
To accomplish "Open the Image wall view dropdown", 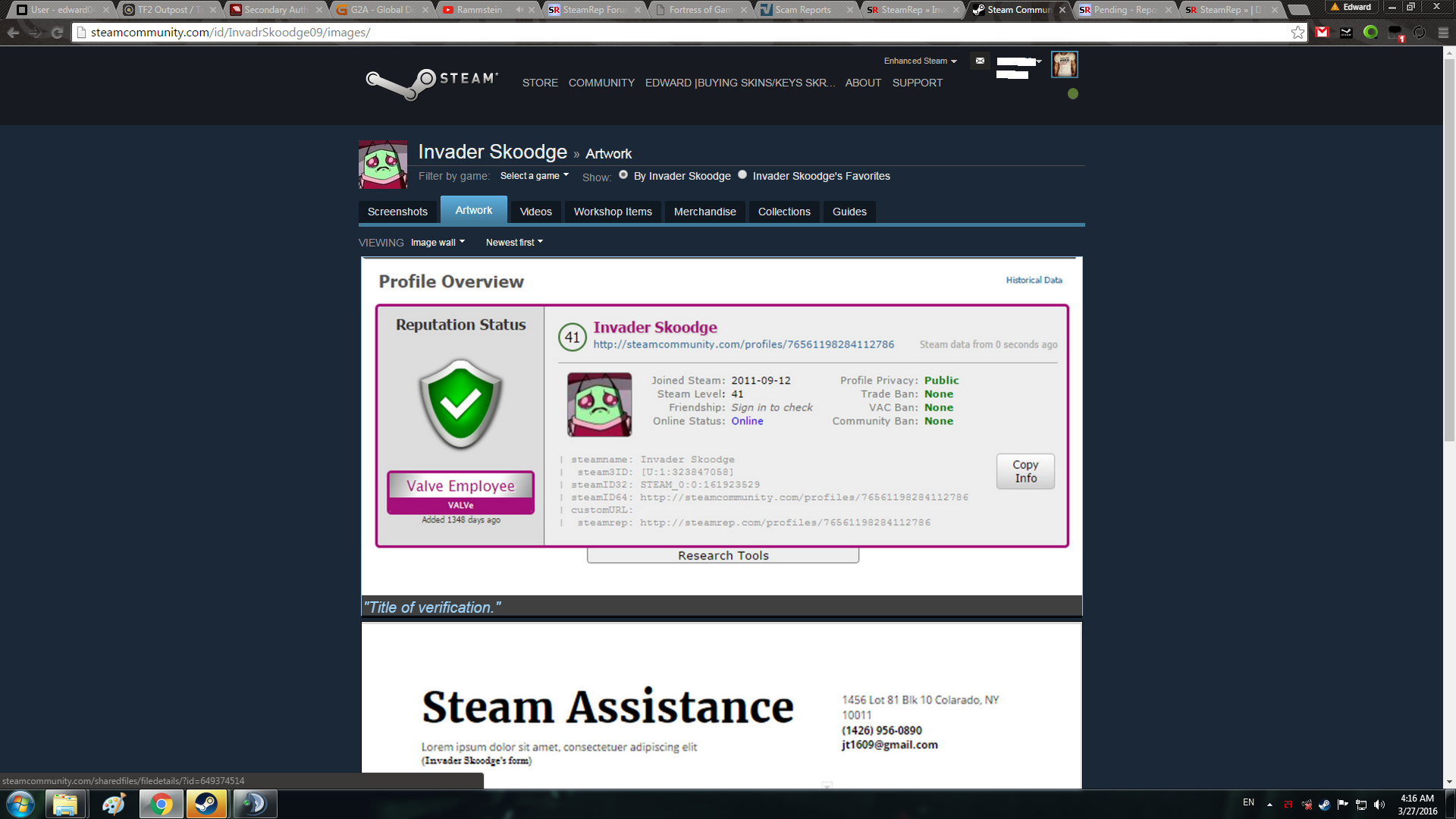I will (x=438, y=243).
